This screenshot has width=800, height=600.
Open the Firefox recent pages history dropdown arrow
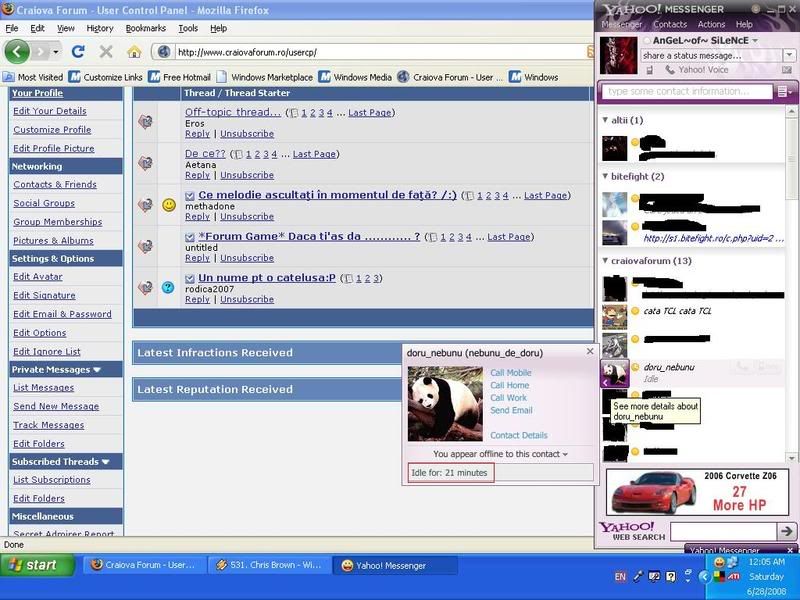56,52
